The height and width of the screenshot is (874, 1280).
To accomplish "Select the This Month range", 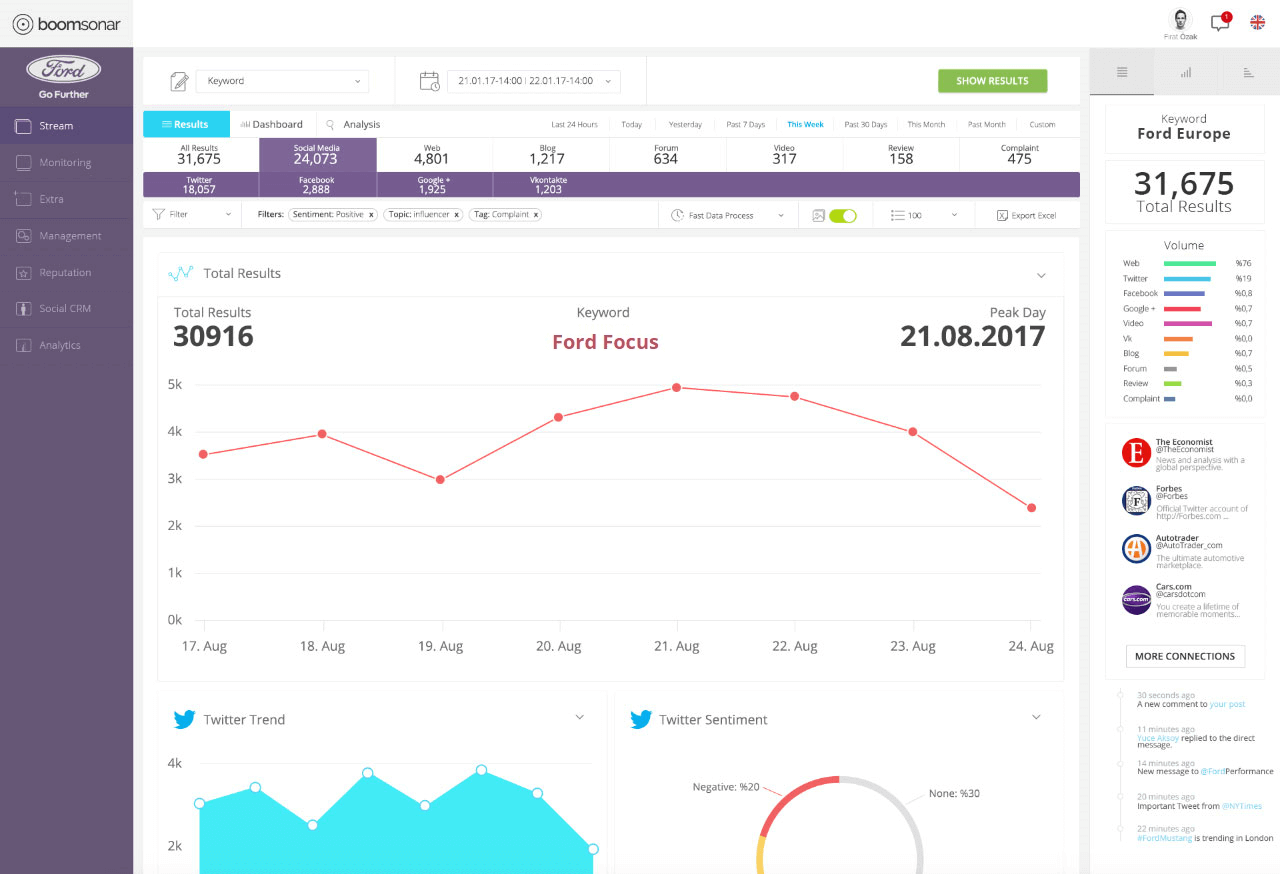I will coord(926,125).
